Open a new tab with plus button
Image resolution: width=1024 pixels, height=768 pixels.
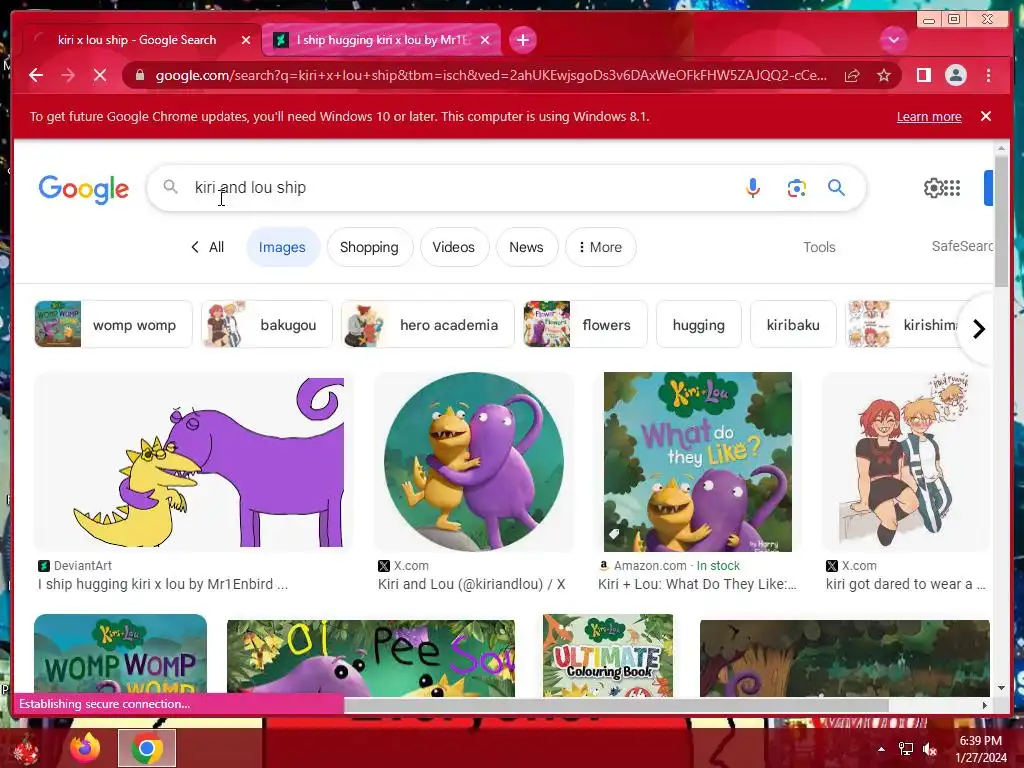click(522, 40)
